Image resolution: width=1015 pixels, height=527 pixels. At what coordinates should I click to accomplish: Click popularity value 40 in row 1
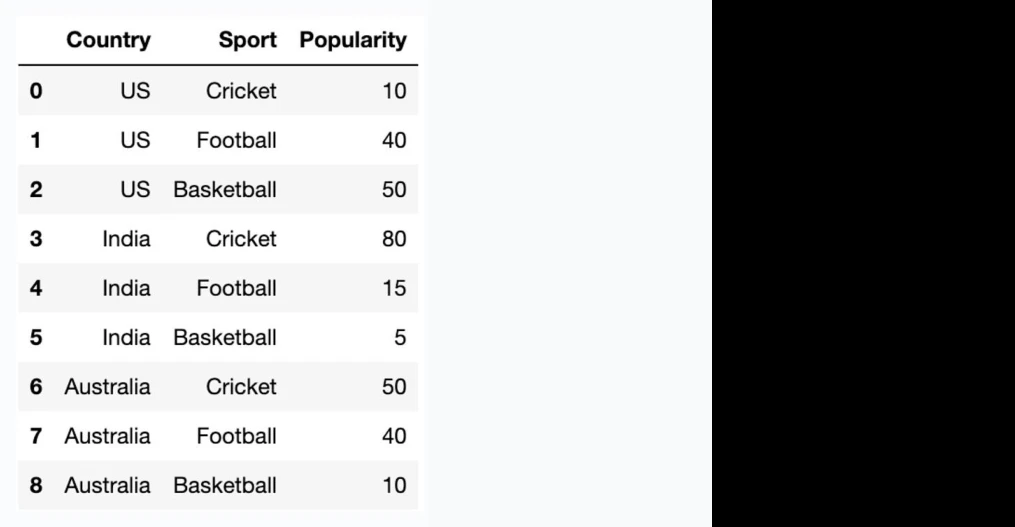394,140
